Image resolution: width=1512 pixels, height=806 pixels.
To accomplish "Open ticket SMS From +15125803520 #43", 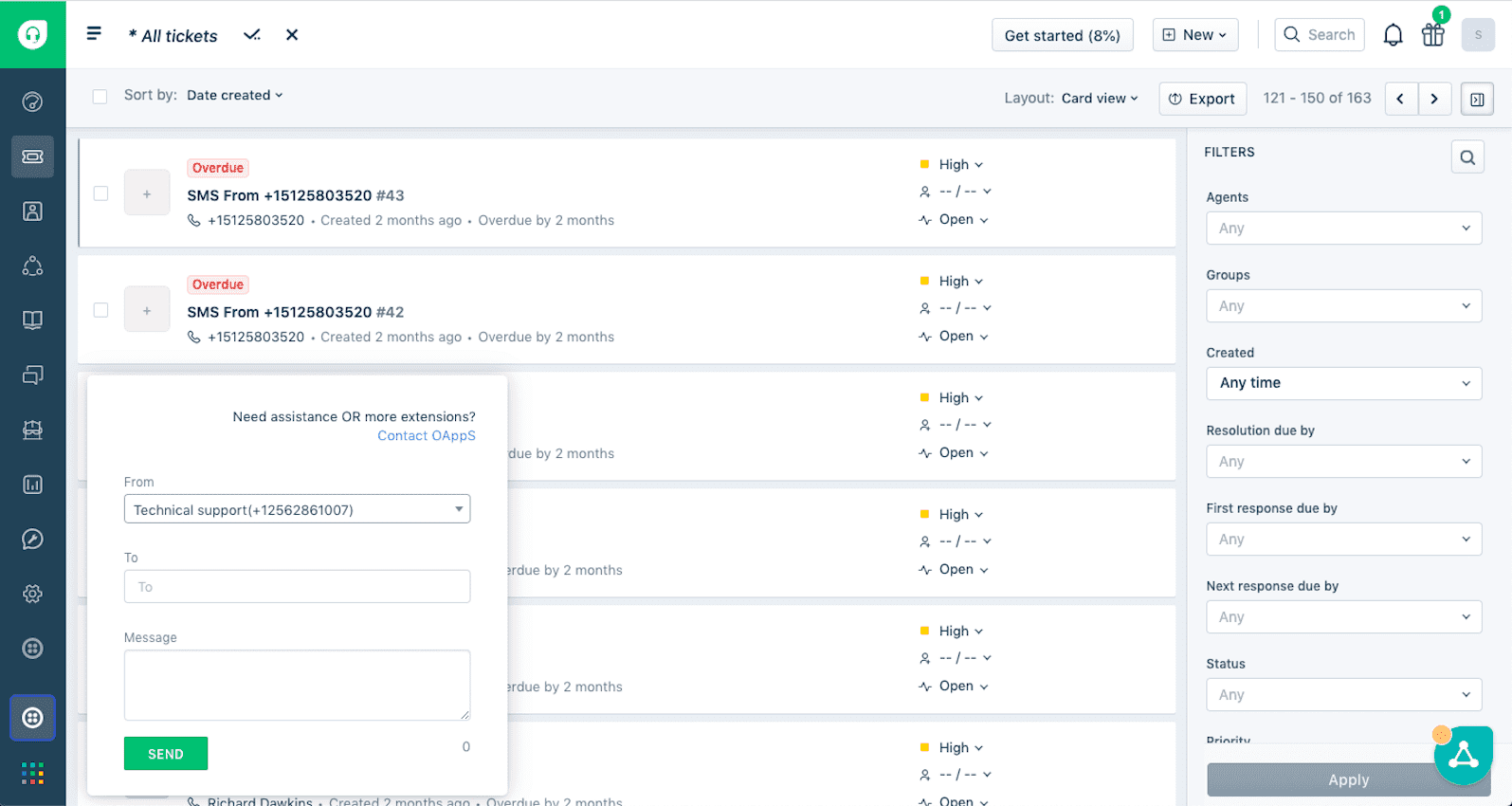I will [296, 195].
